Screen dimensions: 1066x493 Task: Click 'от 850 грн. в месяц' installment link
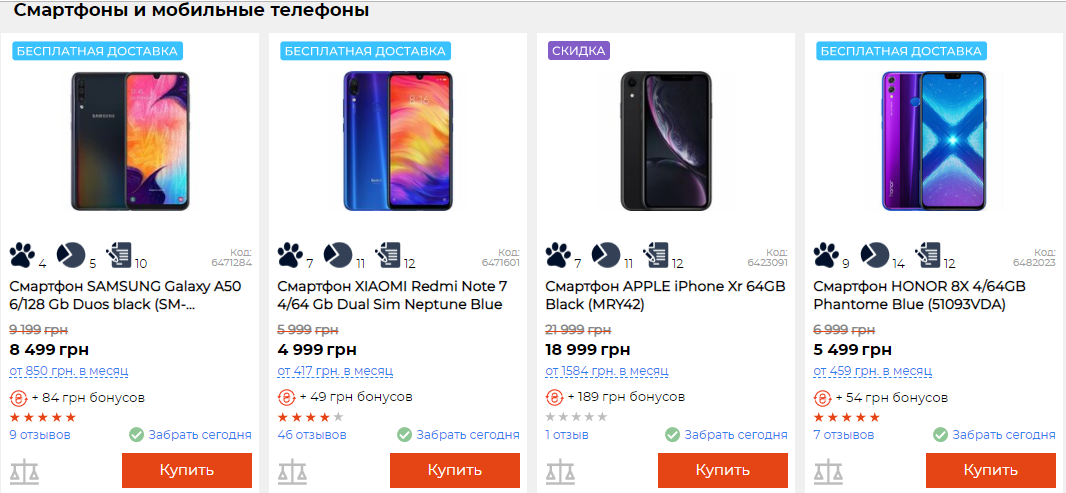(x=69, y=371)
